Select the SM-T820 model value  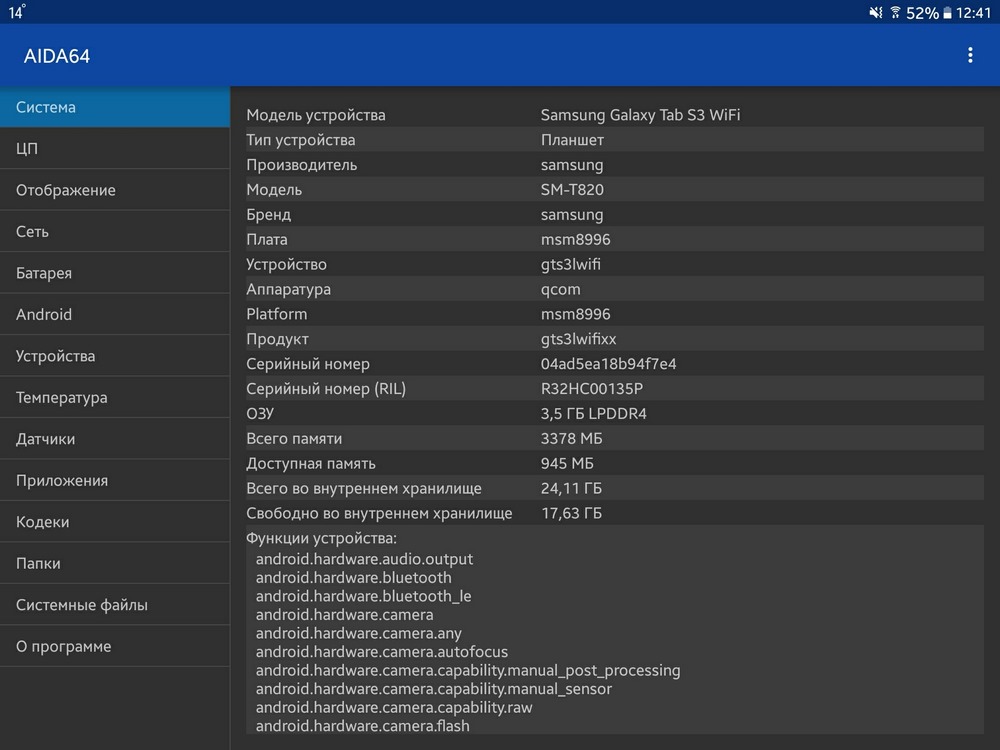pos(572,189)
